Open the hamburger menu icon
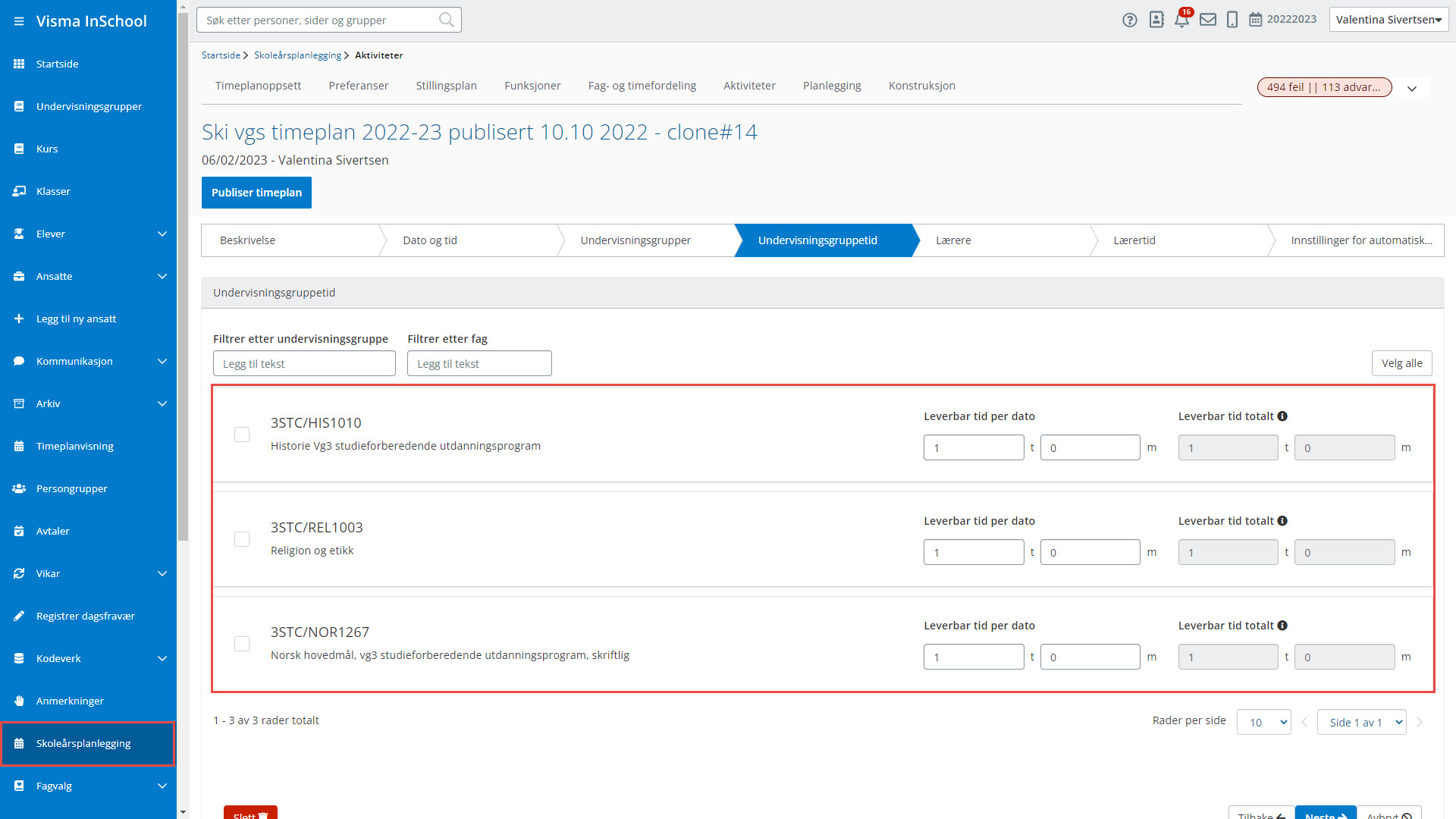The width and height of the screenshot is (1456, 819). [x=19, y=21]
